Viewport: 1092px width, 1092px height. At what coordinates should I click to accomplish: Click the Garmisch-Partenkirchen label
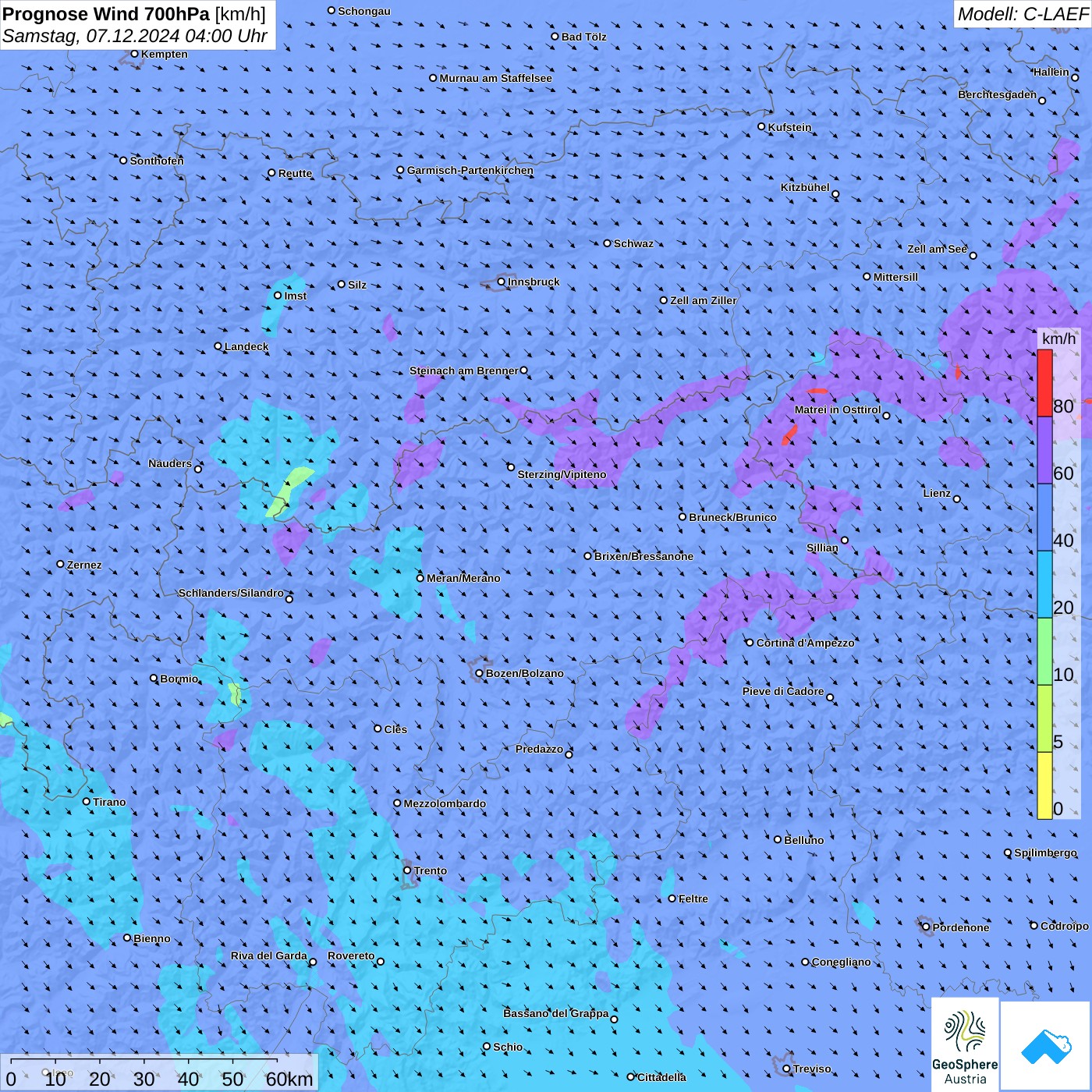pos(470,170)
